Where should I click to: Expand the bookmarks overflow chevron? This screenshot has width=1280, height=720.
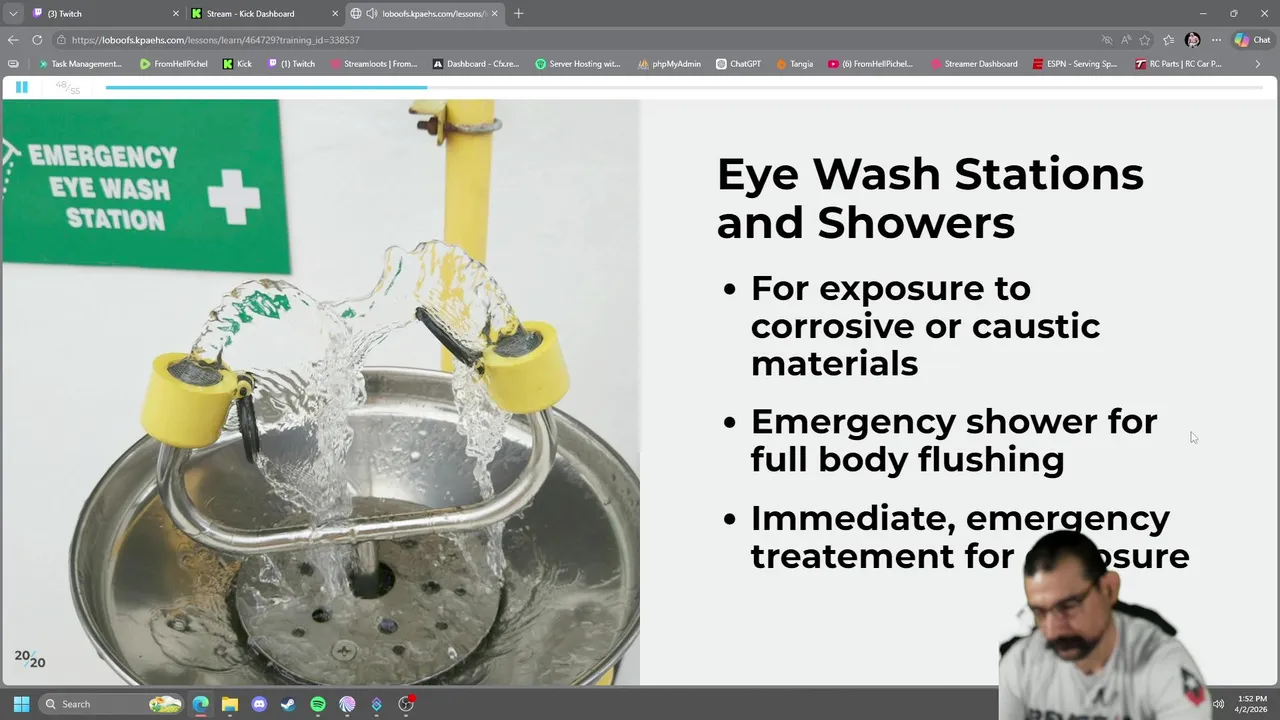click(1258, 64)
